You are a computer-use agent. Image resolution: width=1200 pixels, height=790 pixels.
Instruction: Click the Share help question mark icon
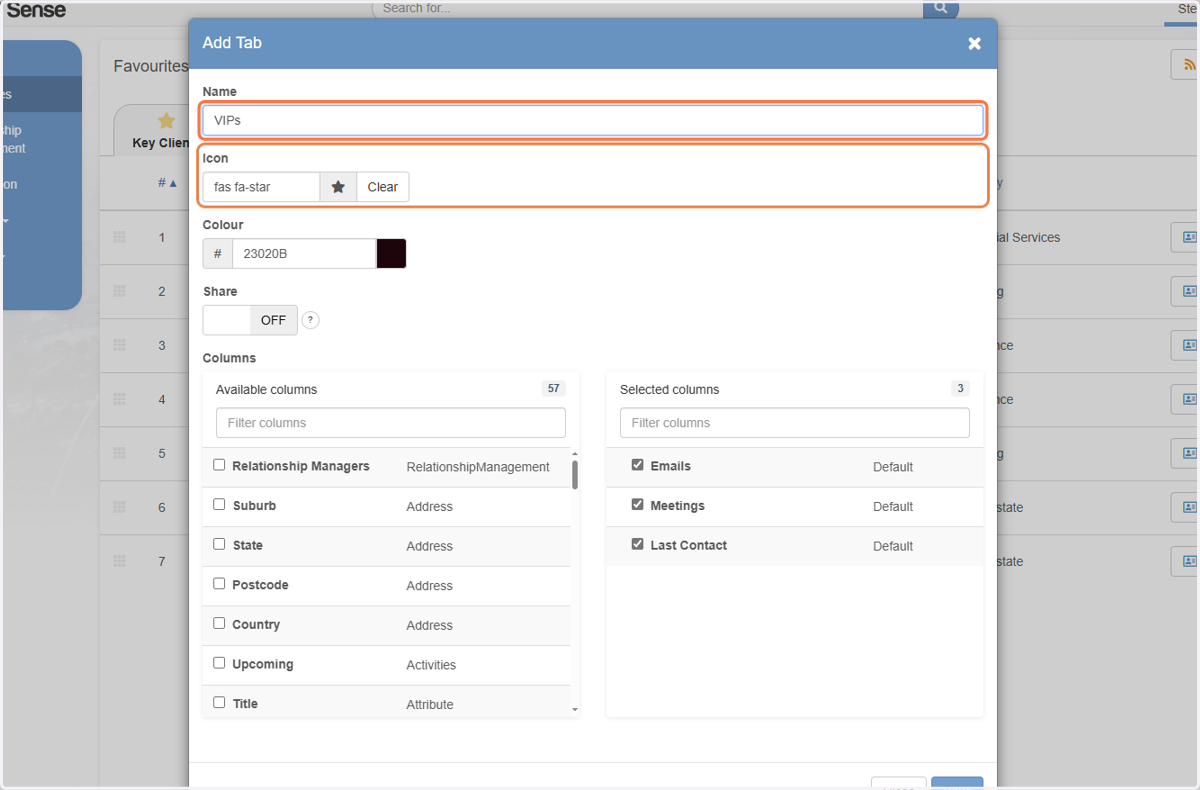[x=310, y=320]
